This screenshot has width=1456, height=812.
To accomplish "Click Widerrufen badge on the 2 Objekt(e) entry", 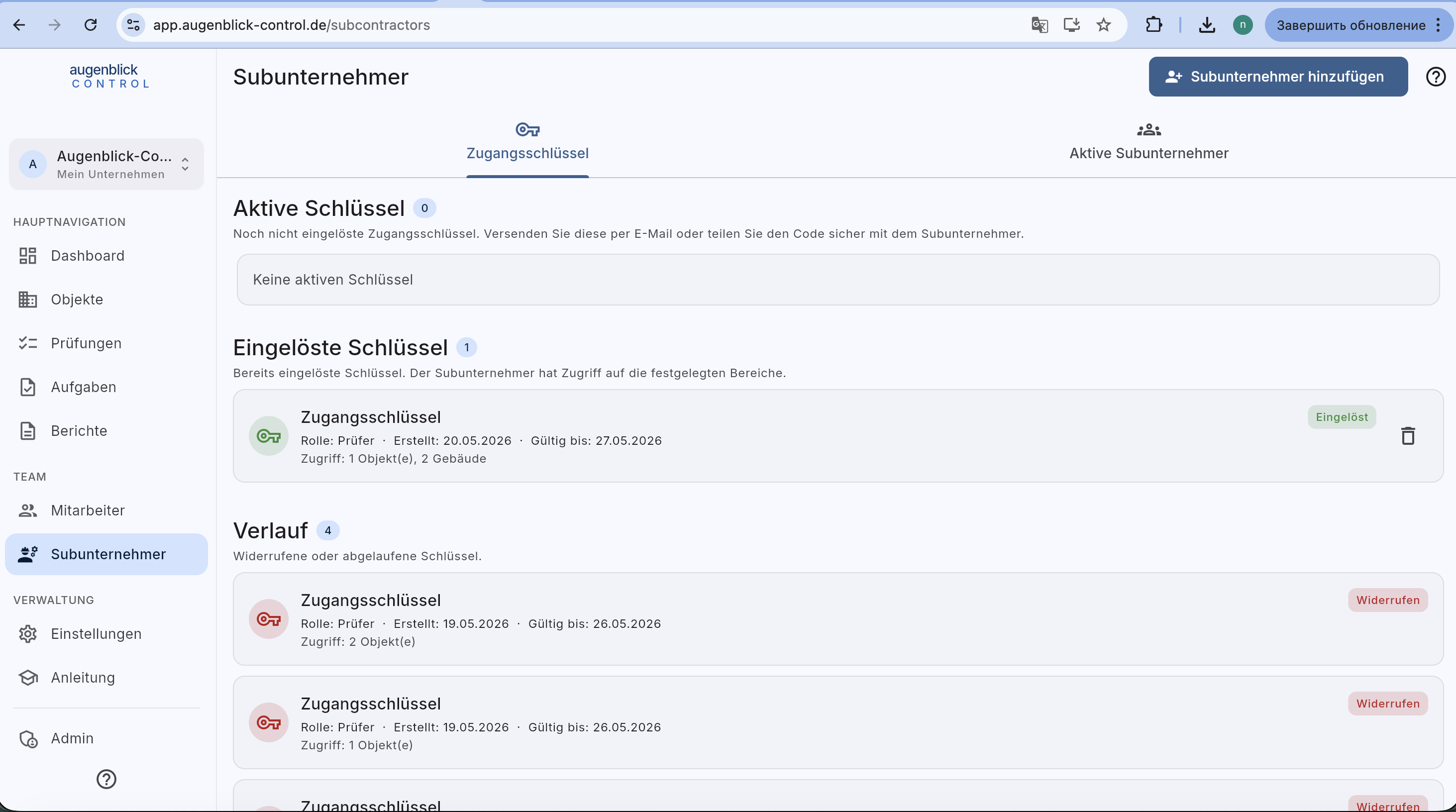I will [1388, 600].
